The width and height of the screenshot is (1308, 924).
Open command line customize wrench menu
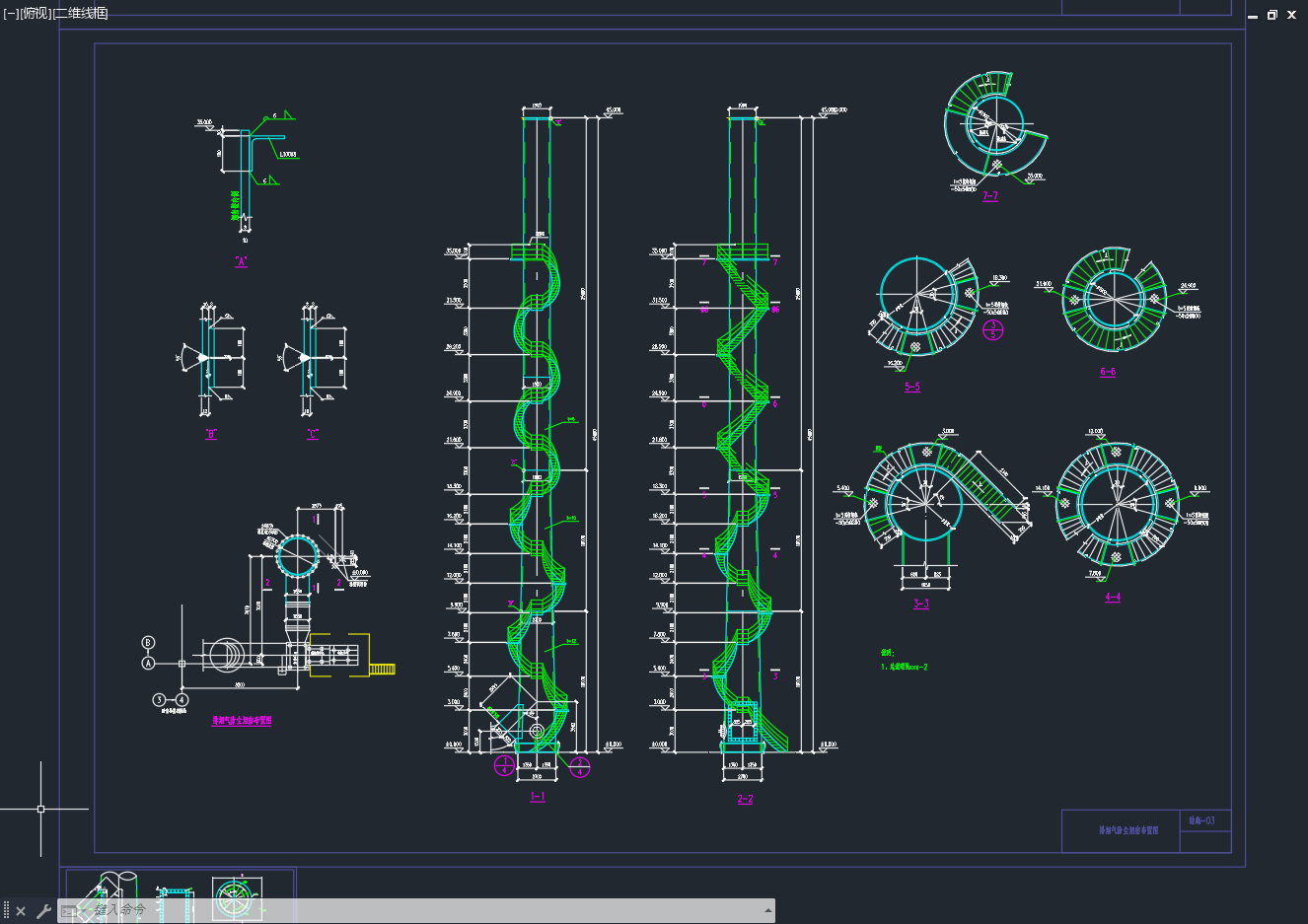point(42,911)
